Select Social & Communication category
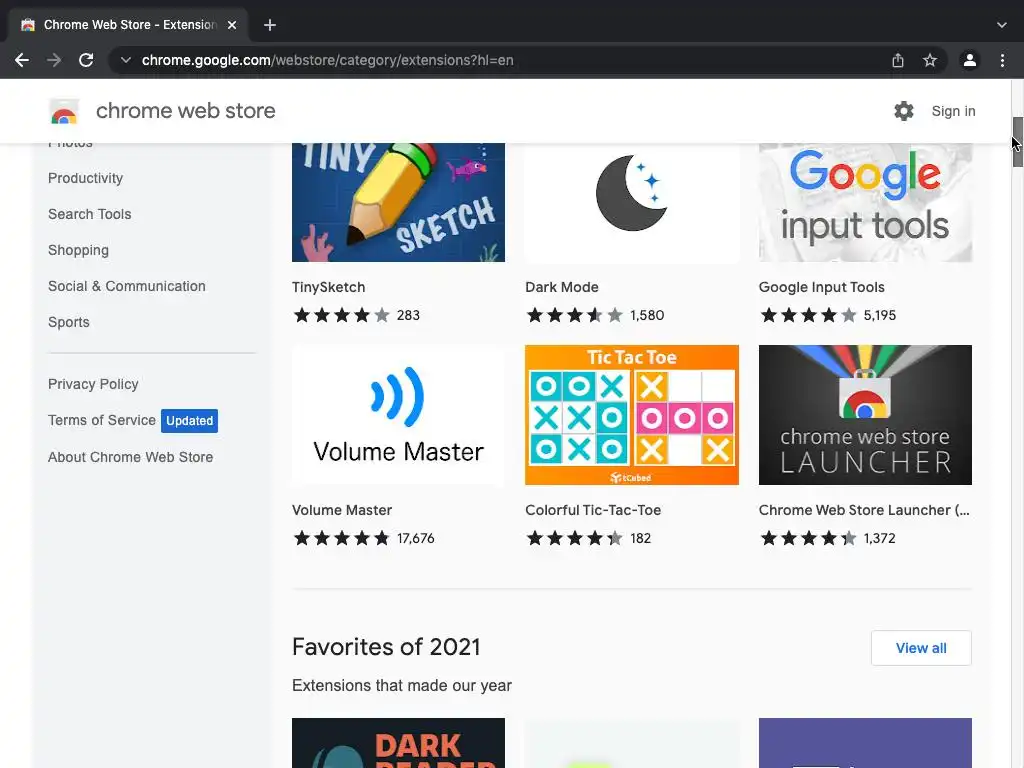Screen dimensions: 1024x768 [127, 286]
